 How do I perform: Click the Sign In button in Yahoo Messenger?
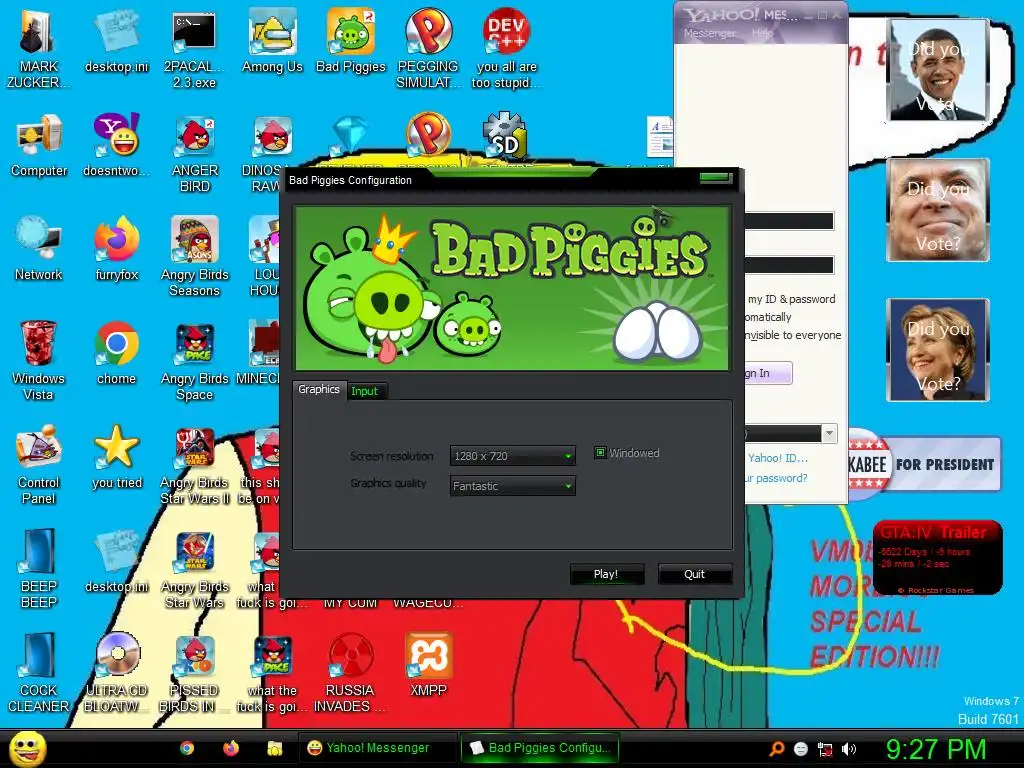pos(769,373)
